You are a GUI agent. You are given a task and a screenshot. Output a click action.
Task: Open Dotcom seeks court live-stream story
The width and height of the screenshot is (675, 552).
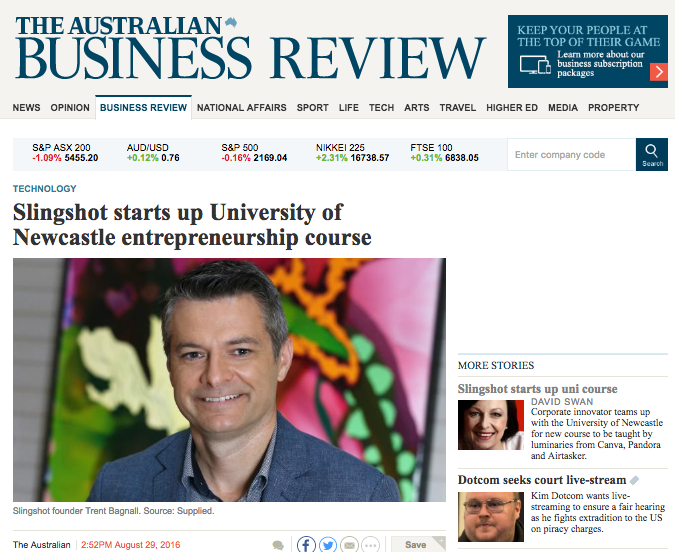[542, 480]
